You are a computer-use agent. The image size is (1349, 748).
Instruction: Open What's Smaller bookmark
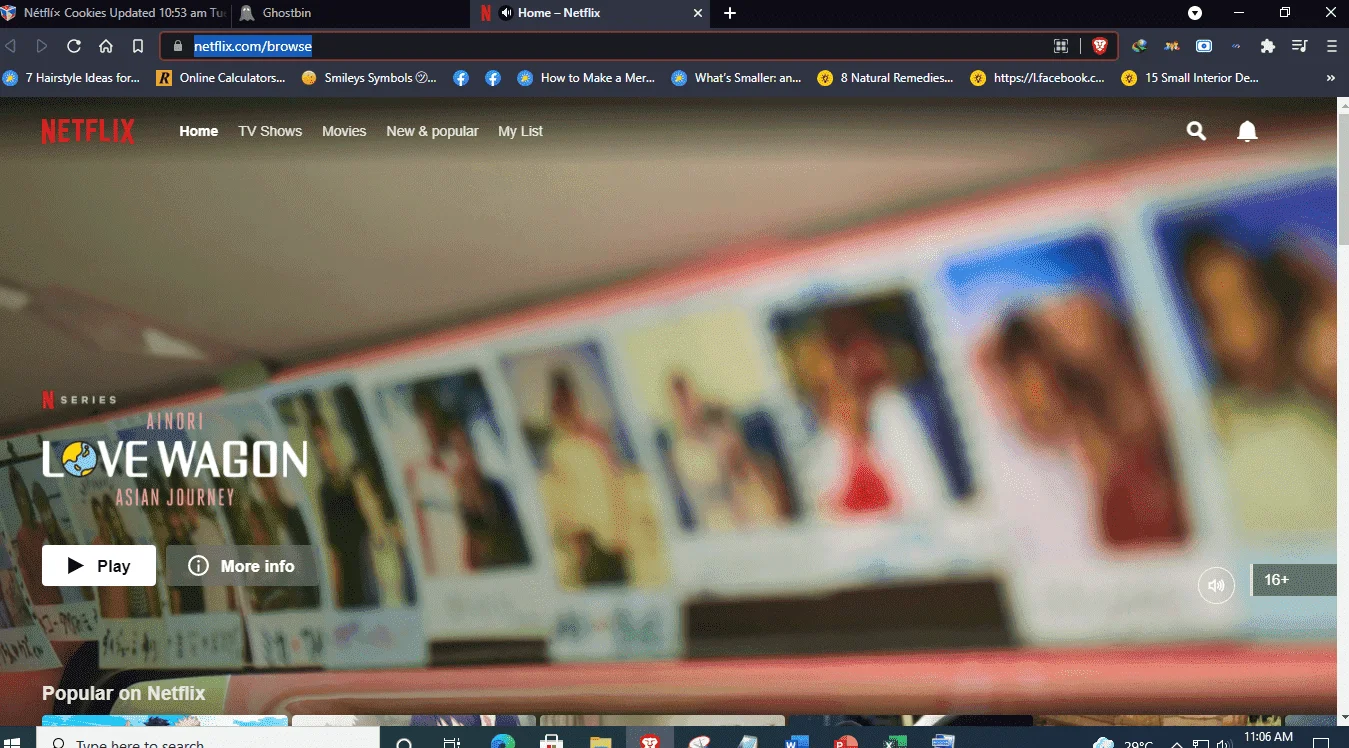[x=737, y=78]
